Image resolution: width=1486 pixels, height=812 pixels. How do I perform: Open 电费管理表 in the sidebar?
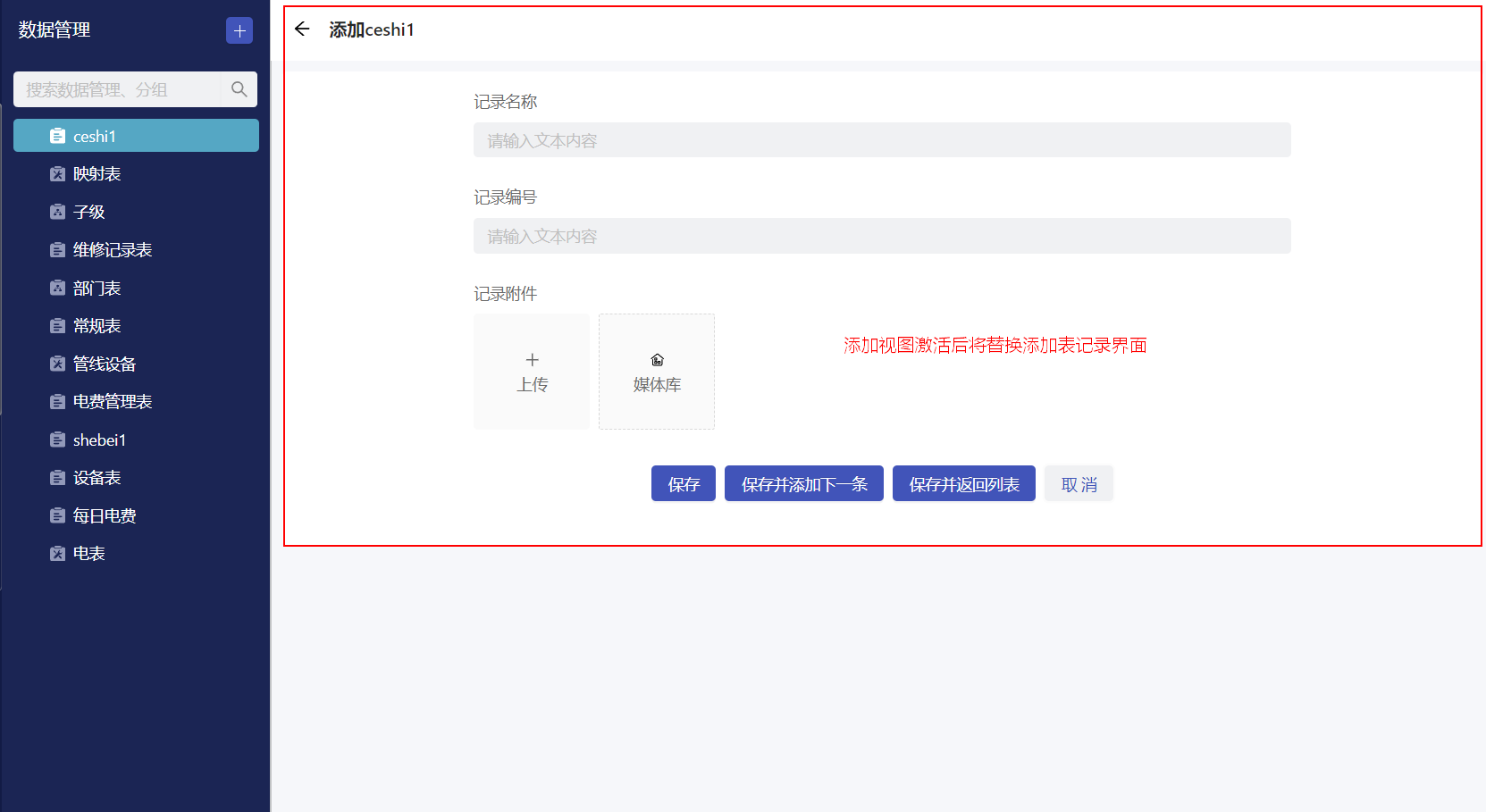(136, 402)
